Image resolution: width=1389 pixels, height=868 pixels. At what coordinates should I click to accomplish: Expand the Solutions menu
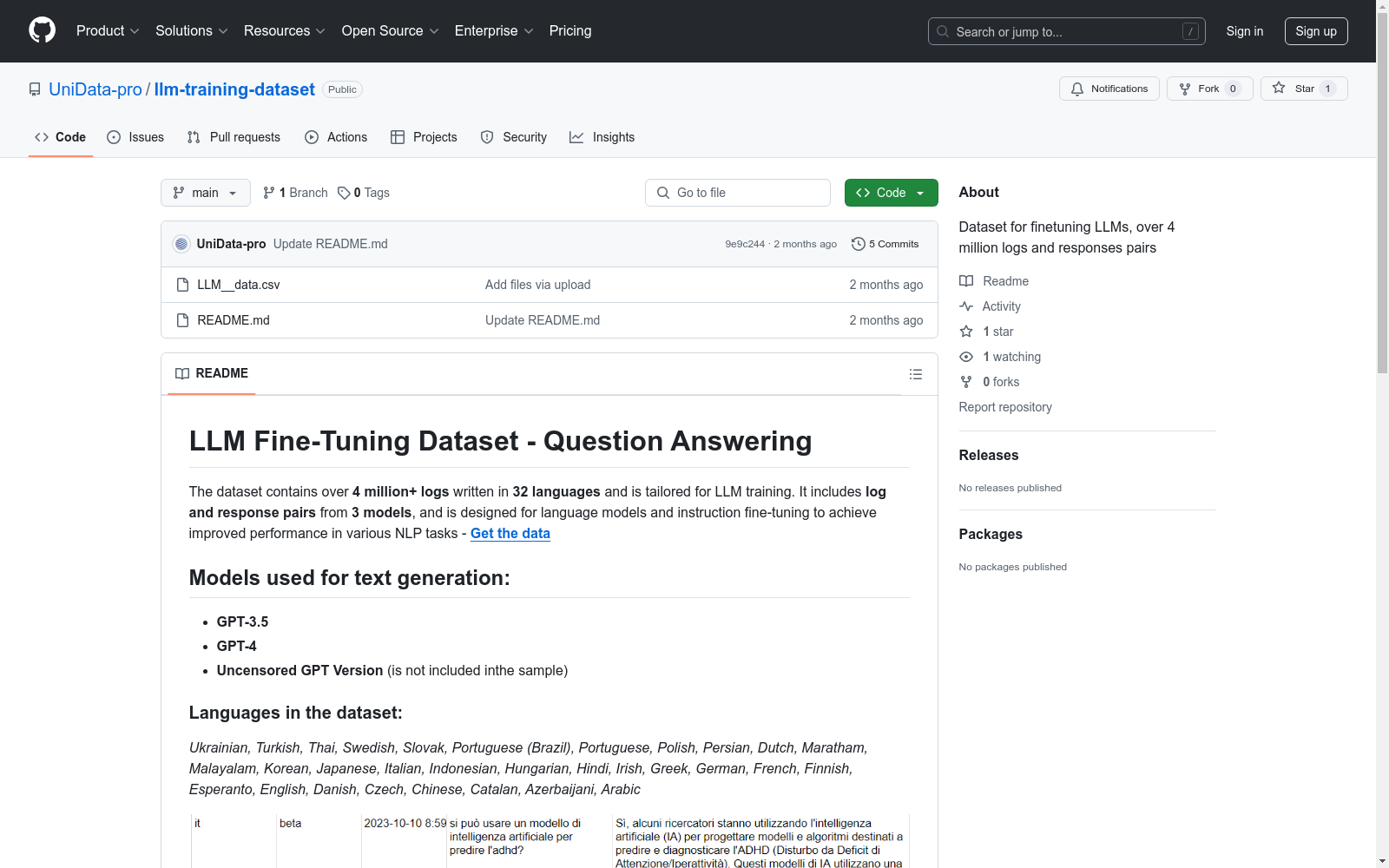click(x=192, y=30)
